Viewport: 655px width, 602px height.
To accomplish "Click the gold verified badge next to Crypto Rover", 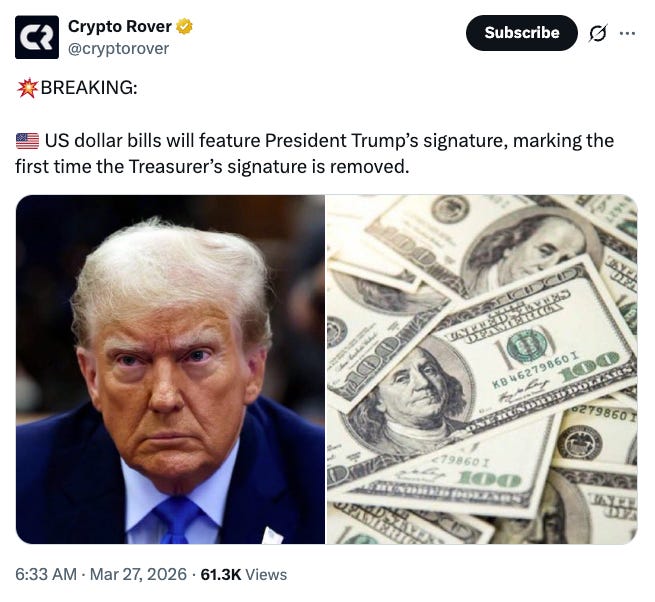I will pos(184,26).
